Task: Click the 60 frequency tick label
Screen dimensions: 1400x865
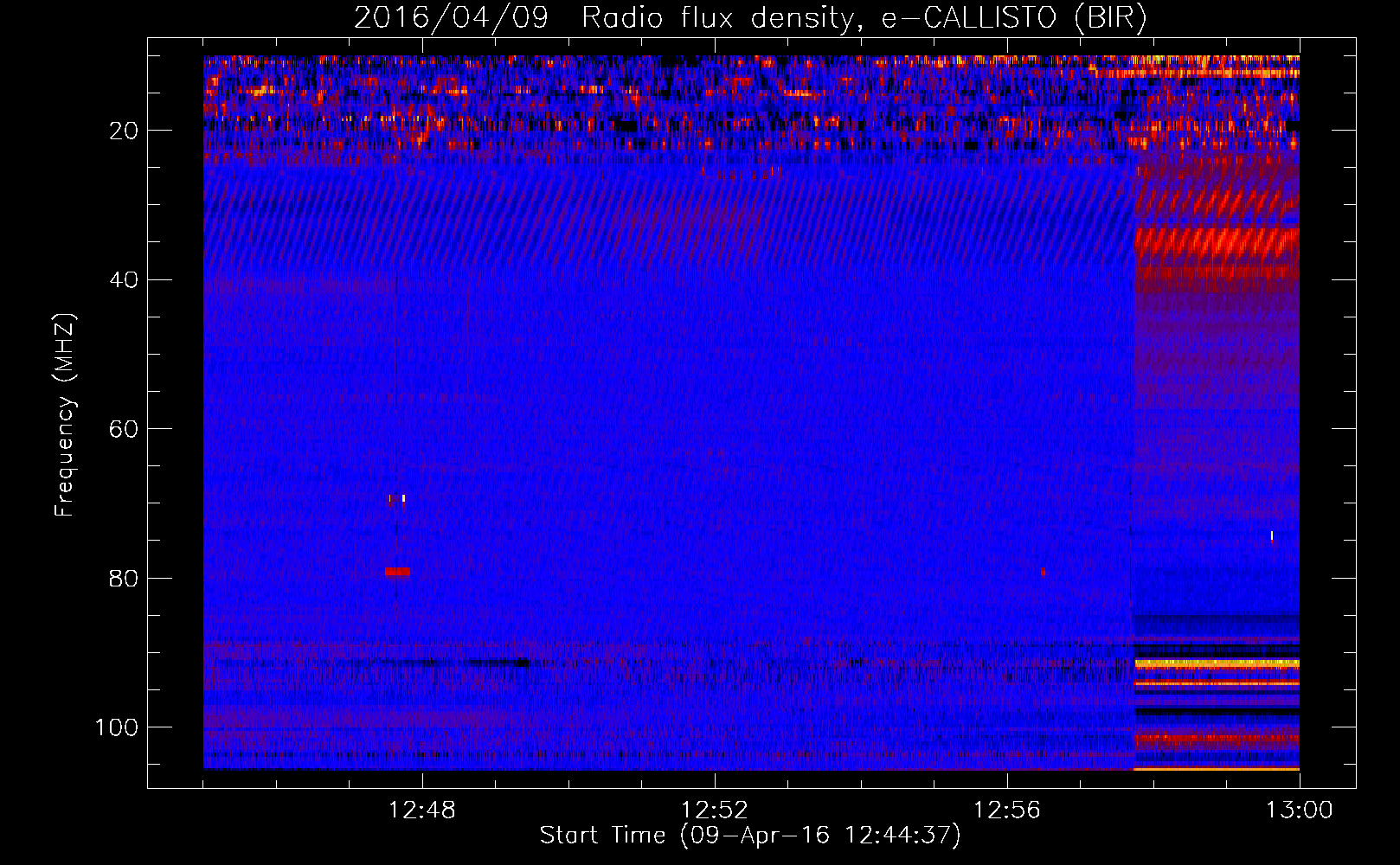Action: [125, 429]
